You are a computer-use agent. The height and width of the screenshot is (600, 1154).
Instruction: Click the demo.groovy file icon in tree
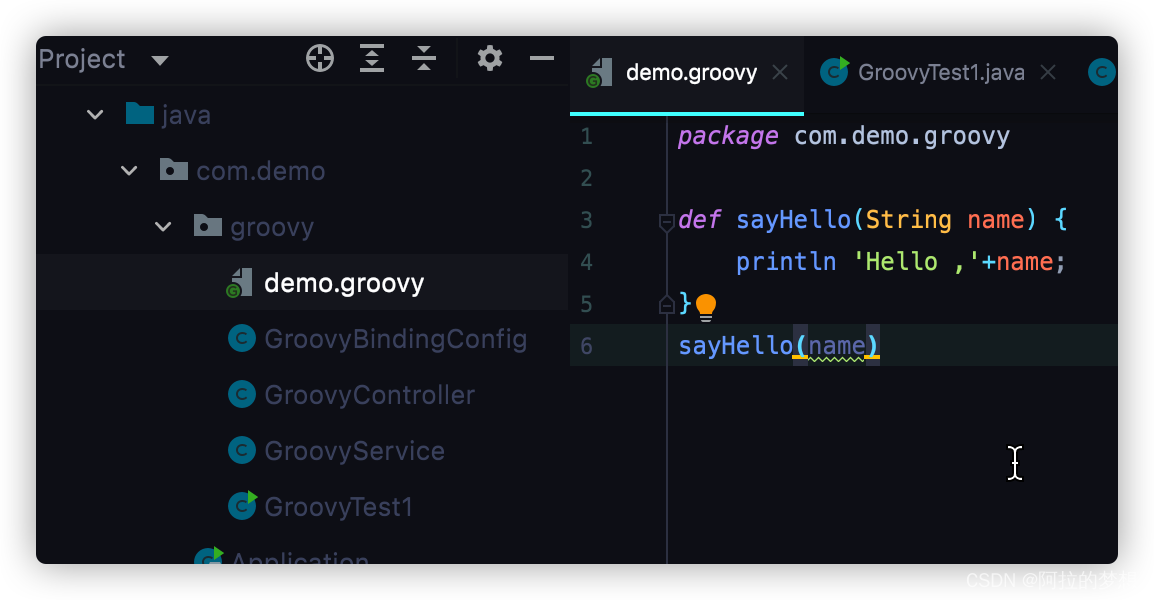(x=239, y=283)
